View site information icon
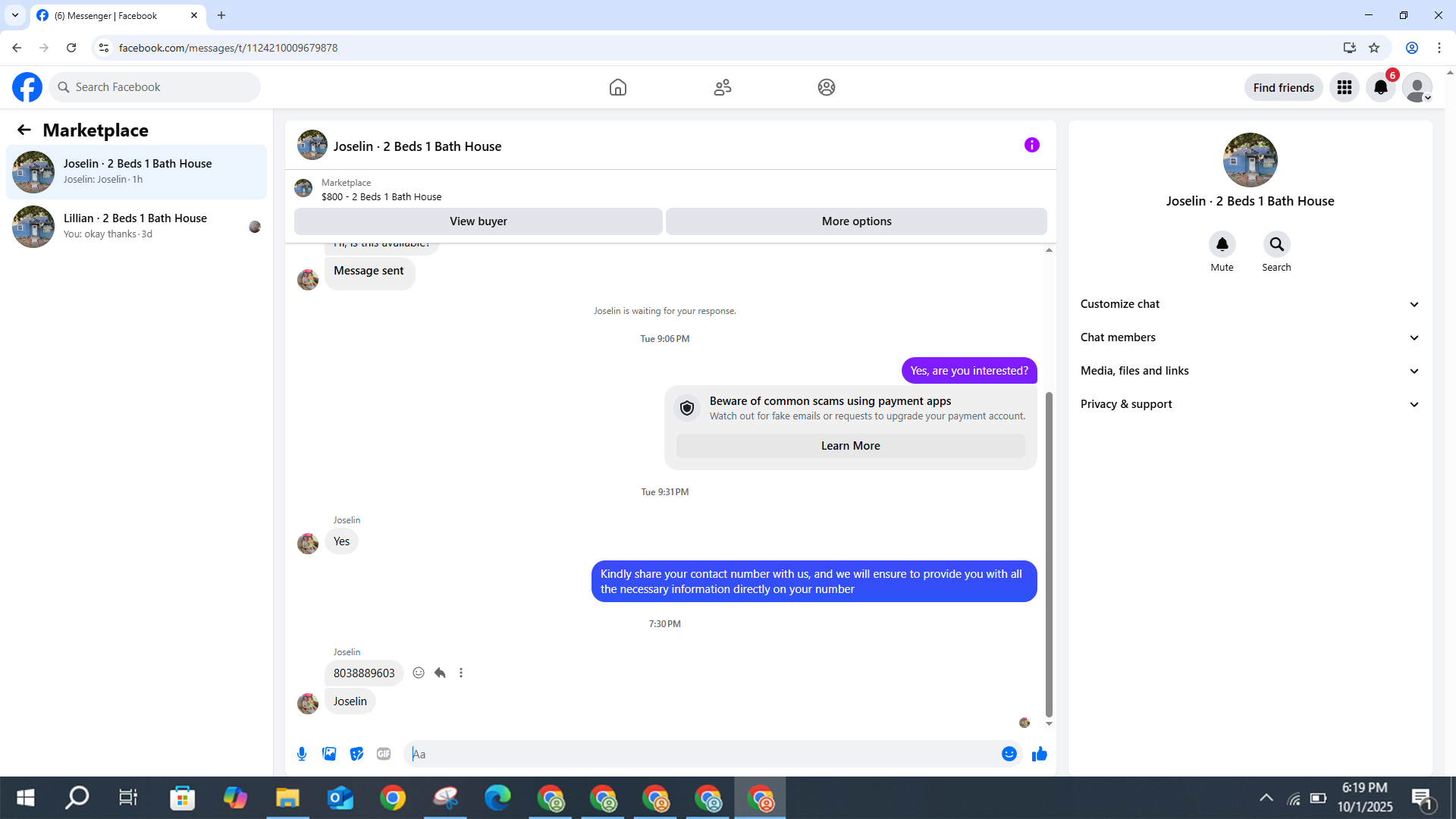This screenshot has height=819, width=1456. pyautogui.click(x=104, y=48)
